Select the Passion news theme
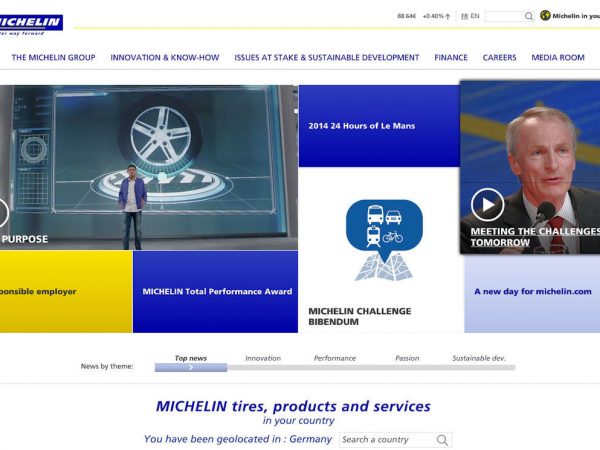Screen dimensions: 600x450 [x=407, y=358]
